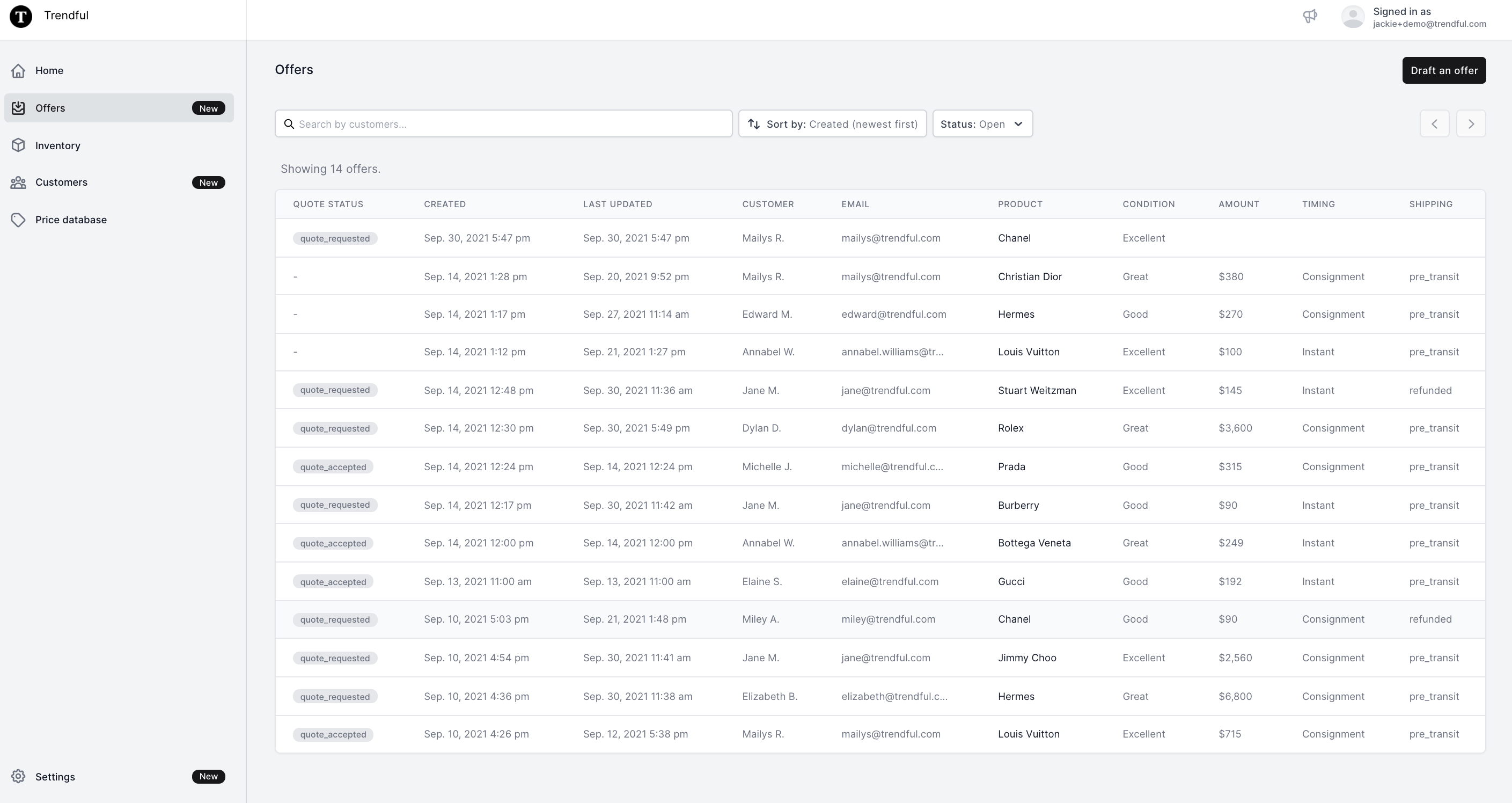1512x803 pixels.
Task: Open the Prada product link
Action: tap(1011, 466)
